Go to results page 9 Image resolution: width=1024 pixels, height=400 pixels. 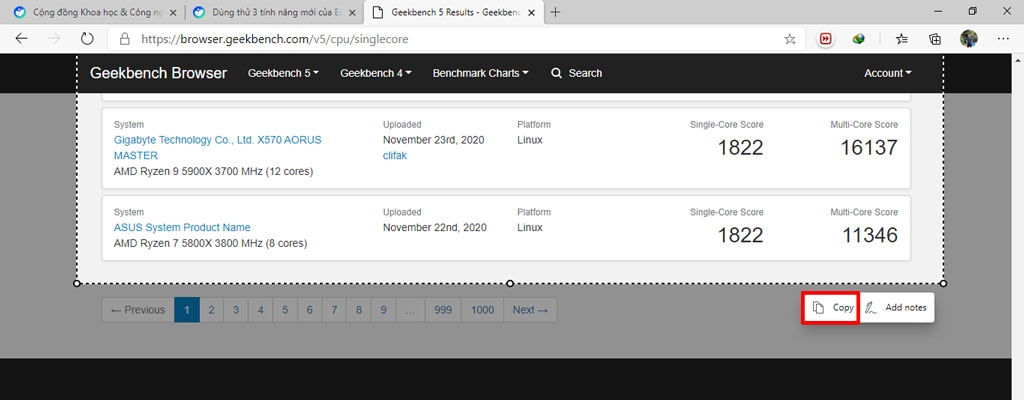tap(383, 310)
